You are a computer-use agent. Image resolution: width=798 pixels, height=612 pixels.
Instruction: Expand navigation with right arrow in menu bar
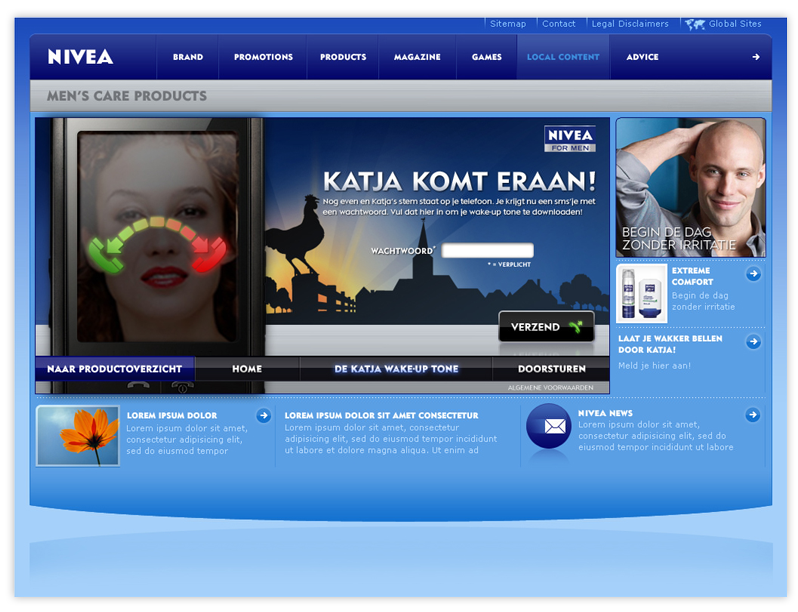coord(756,57)
